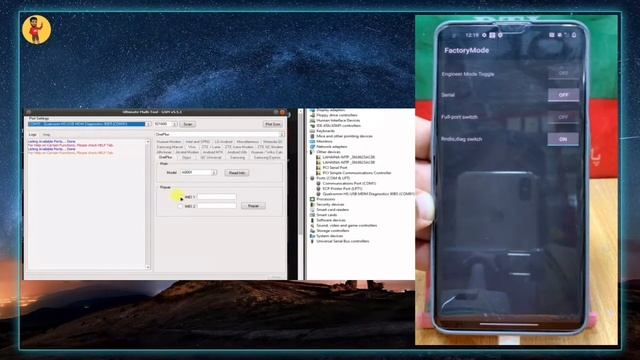Image resolution: width=640 pixels, height=360 pixels.
Task: Click the Mice and other pointing devices icon
Action: coord(312,136)
